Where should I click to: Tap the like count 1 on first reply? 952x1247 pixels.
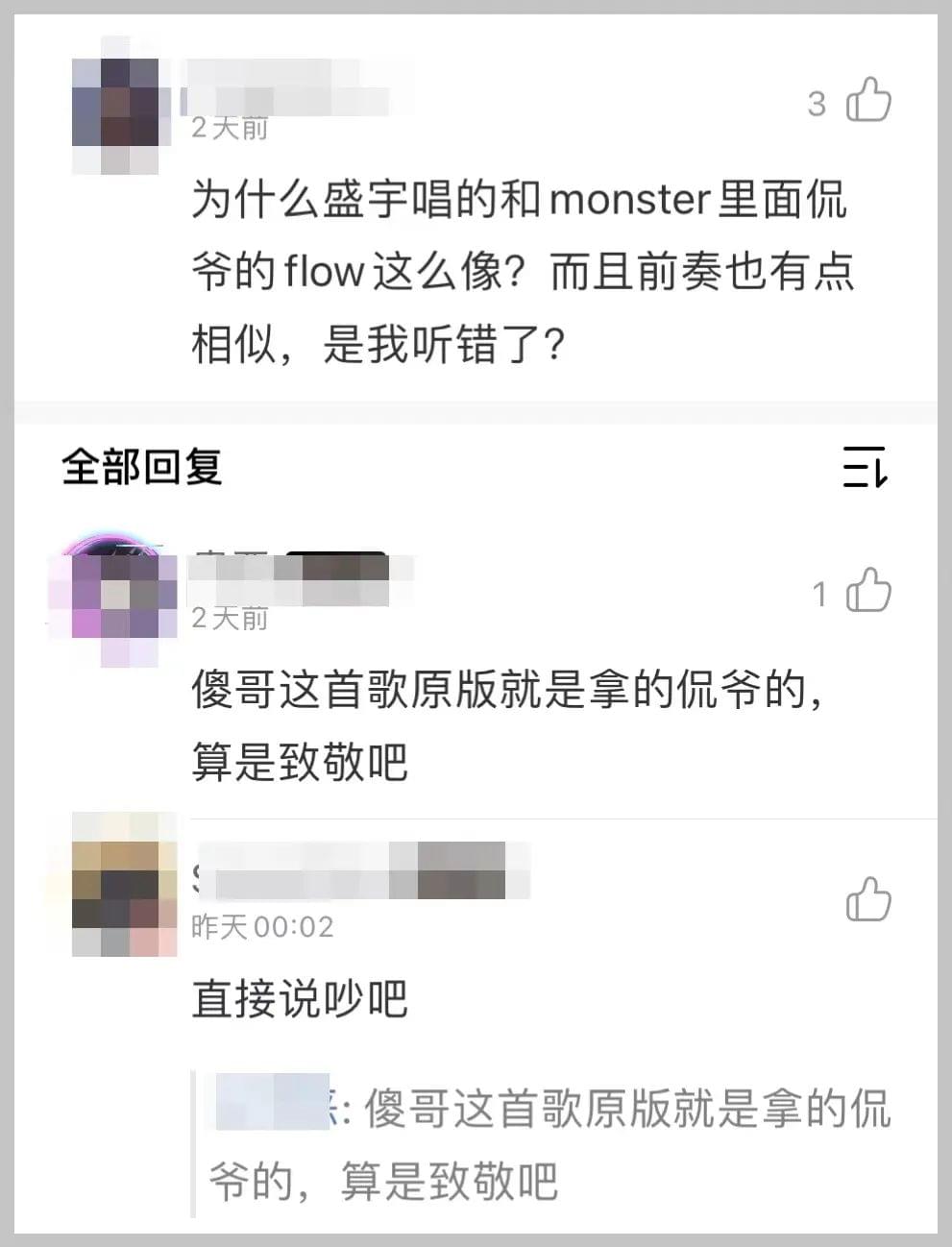point(819,595)
